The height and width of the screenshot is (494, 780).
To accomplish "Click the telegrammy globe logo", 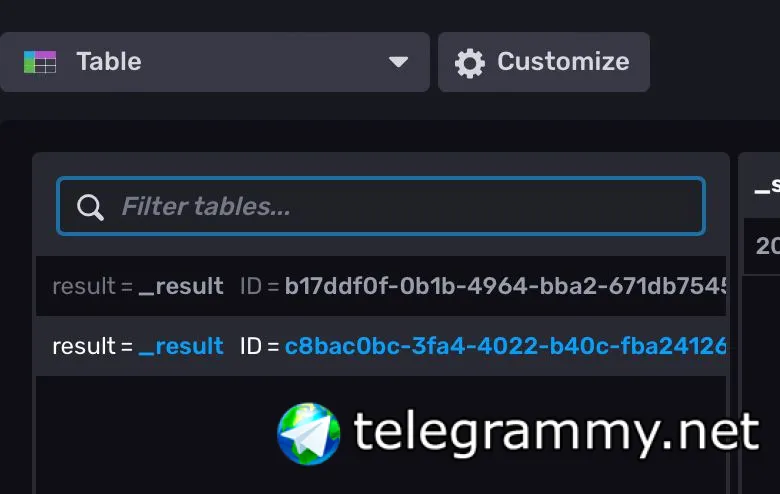I will pos(309,433).
